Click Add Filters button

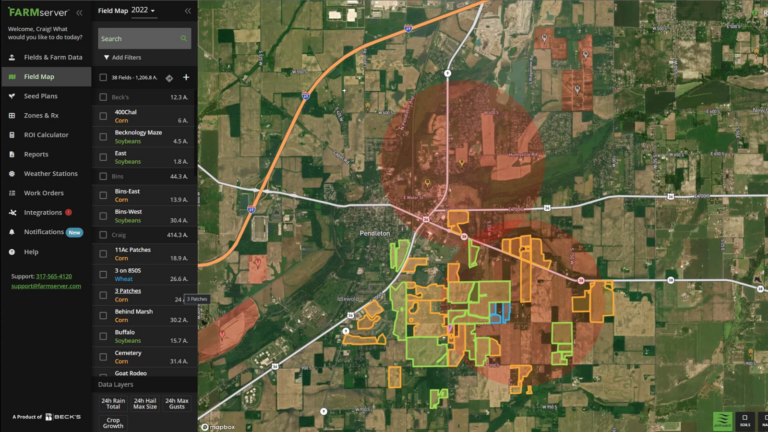pos(122,58)
